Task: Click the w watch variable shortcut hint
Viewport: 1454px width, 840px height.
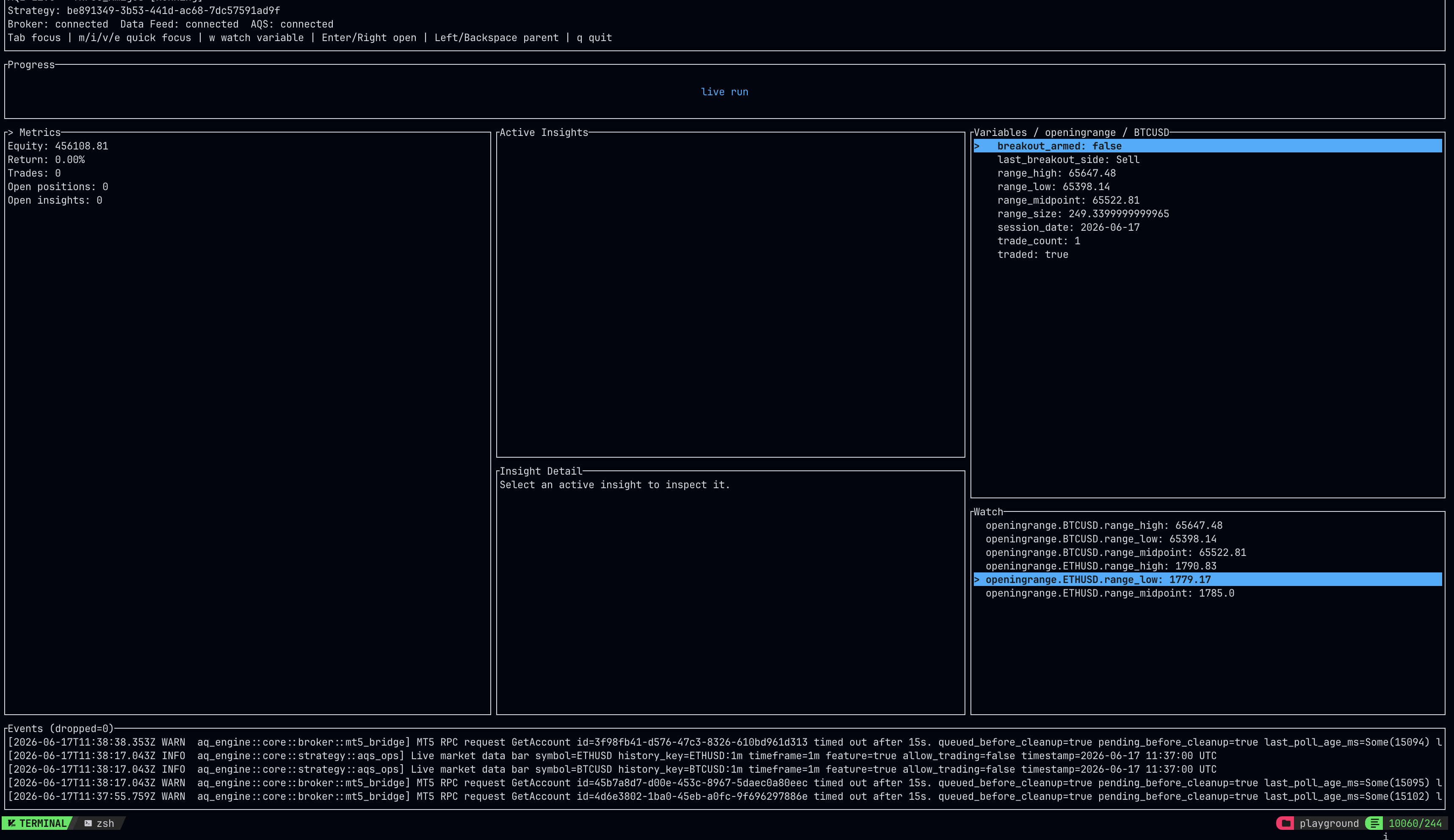Action: point(256,38)
